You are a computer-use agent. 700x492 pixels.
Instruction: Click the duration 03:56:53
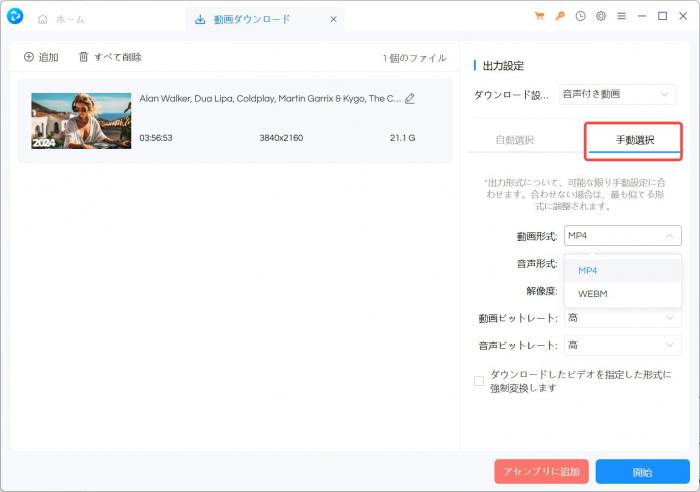(x=156, y=138)
